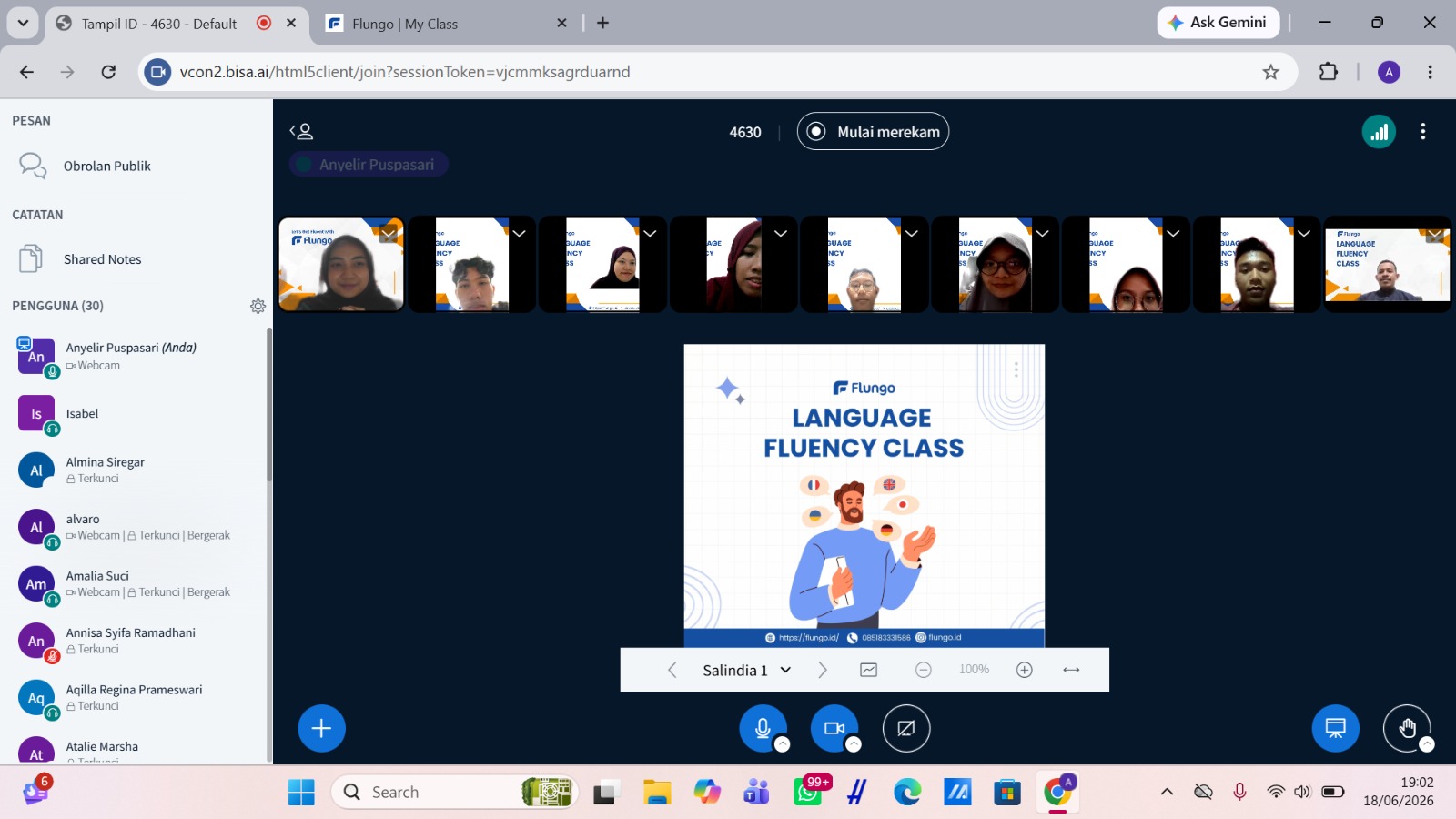Open a new browser tab
This screenshot has width=1456, height=819.
pyautogui.click(x=602, y=23)
